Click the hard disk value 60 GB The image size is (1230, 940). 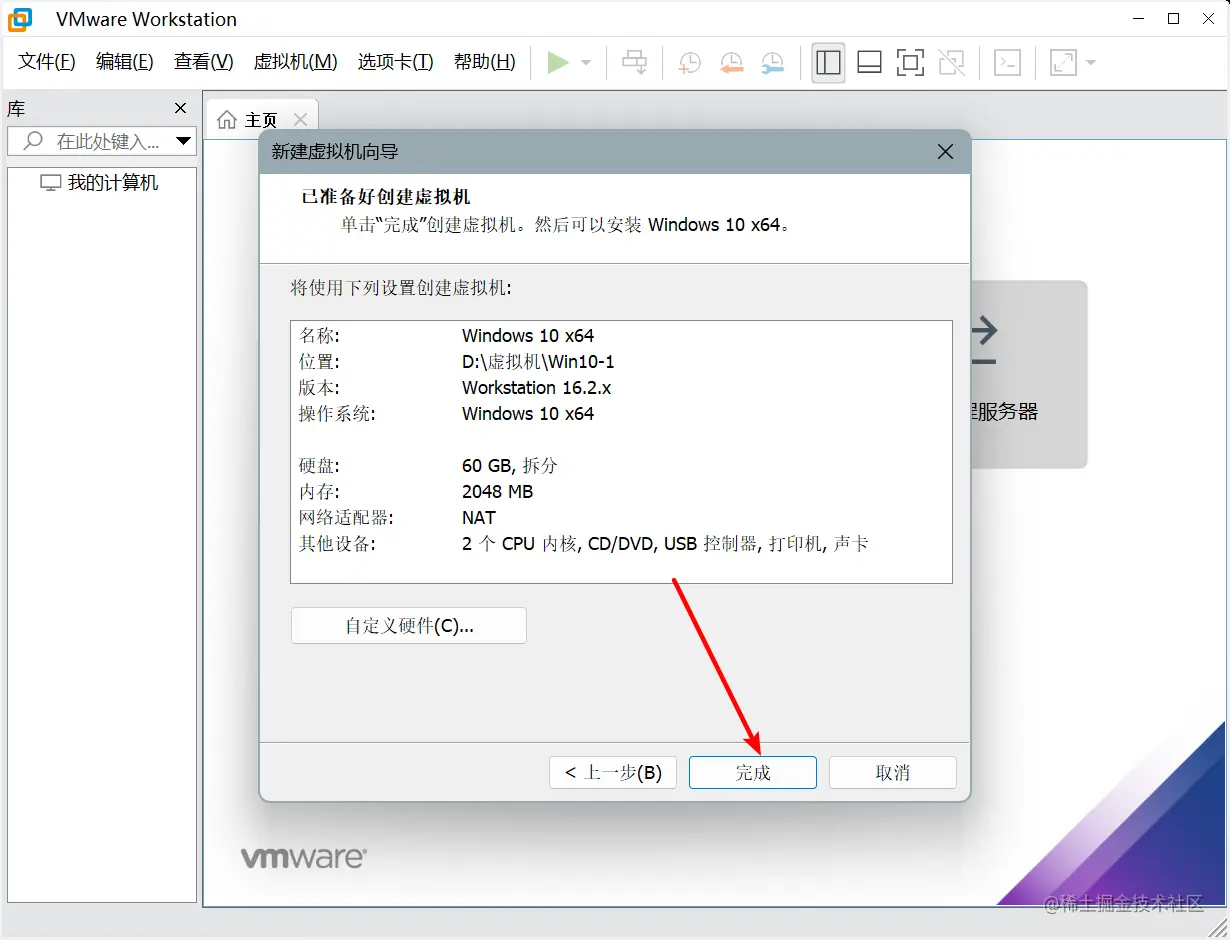click(510, 466)
